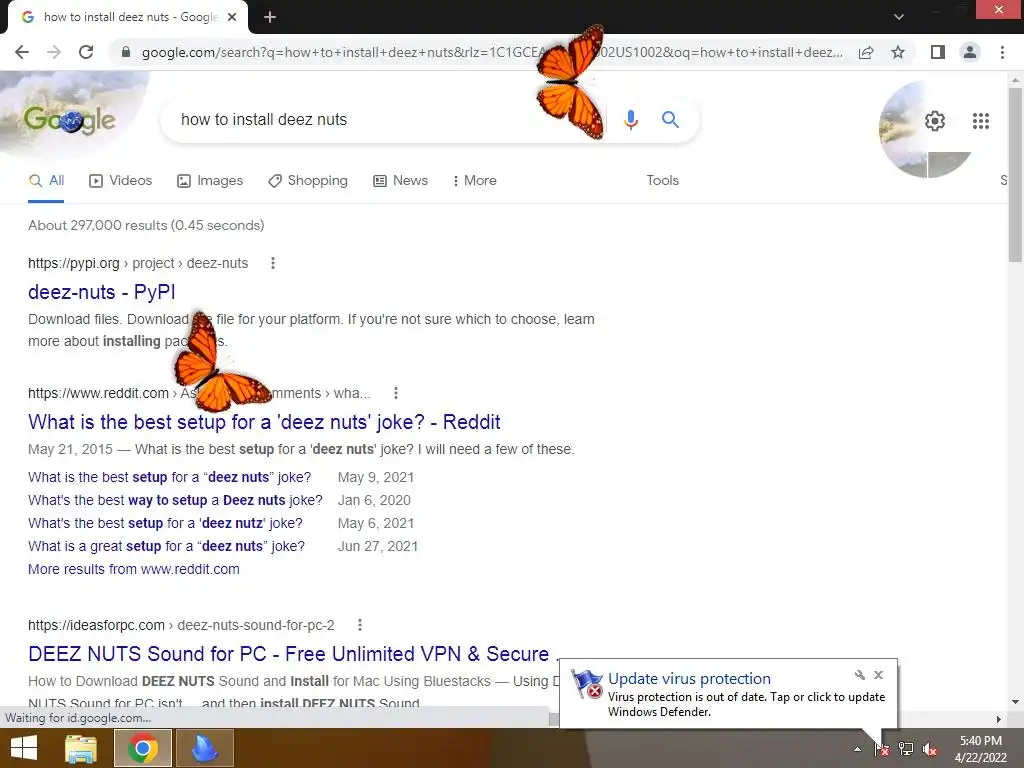
Task: Click the wrench icon in the notification
Action: tap(859, 675)
